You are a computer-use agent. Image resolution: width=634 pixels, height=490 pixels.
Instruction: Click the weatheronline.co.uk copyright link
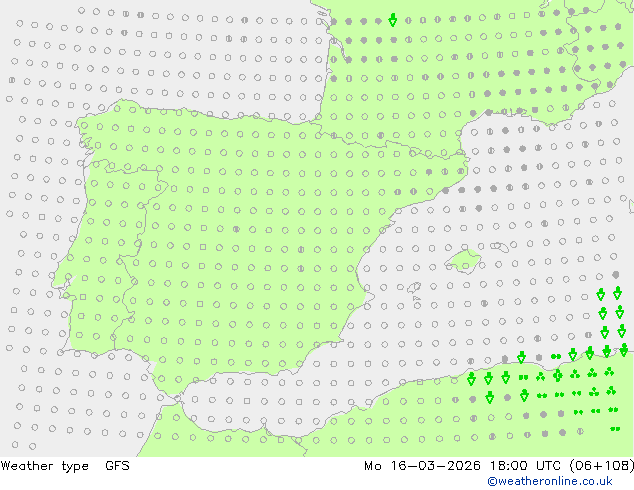click(550, 481)
